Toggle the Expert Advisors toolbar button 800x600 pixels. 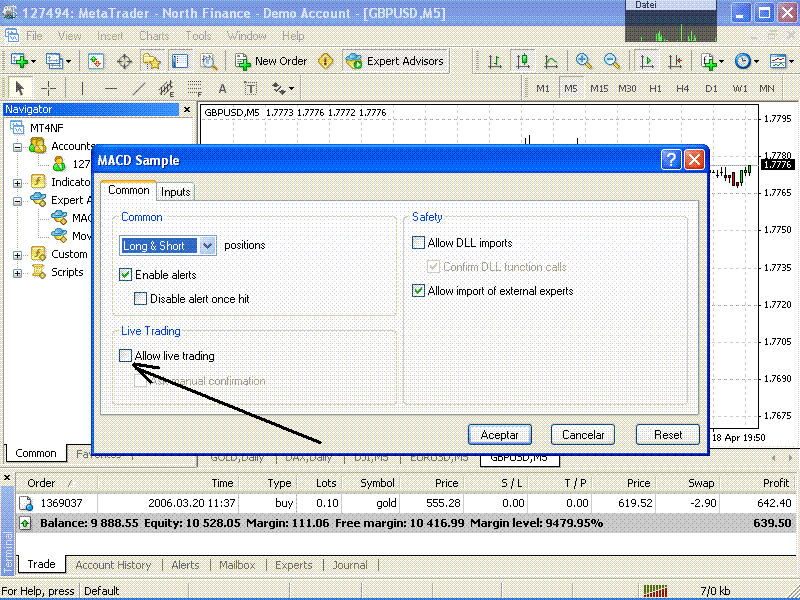395,61
